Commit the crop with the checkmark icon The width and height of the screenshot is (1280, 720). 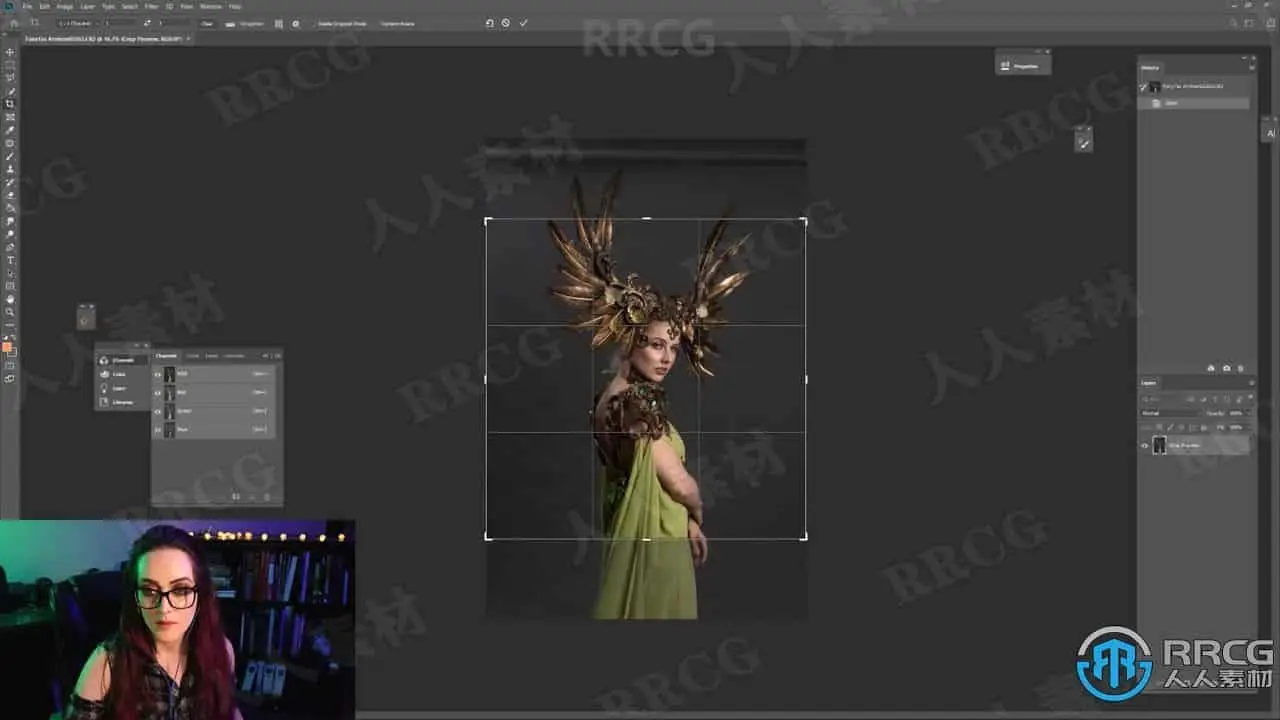[523, 23]
